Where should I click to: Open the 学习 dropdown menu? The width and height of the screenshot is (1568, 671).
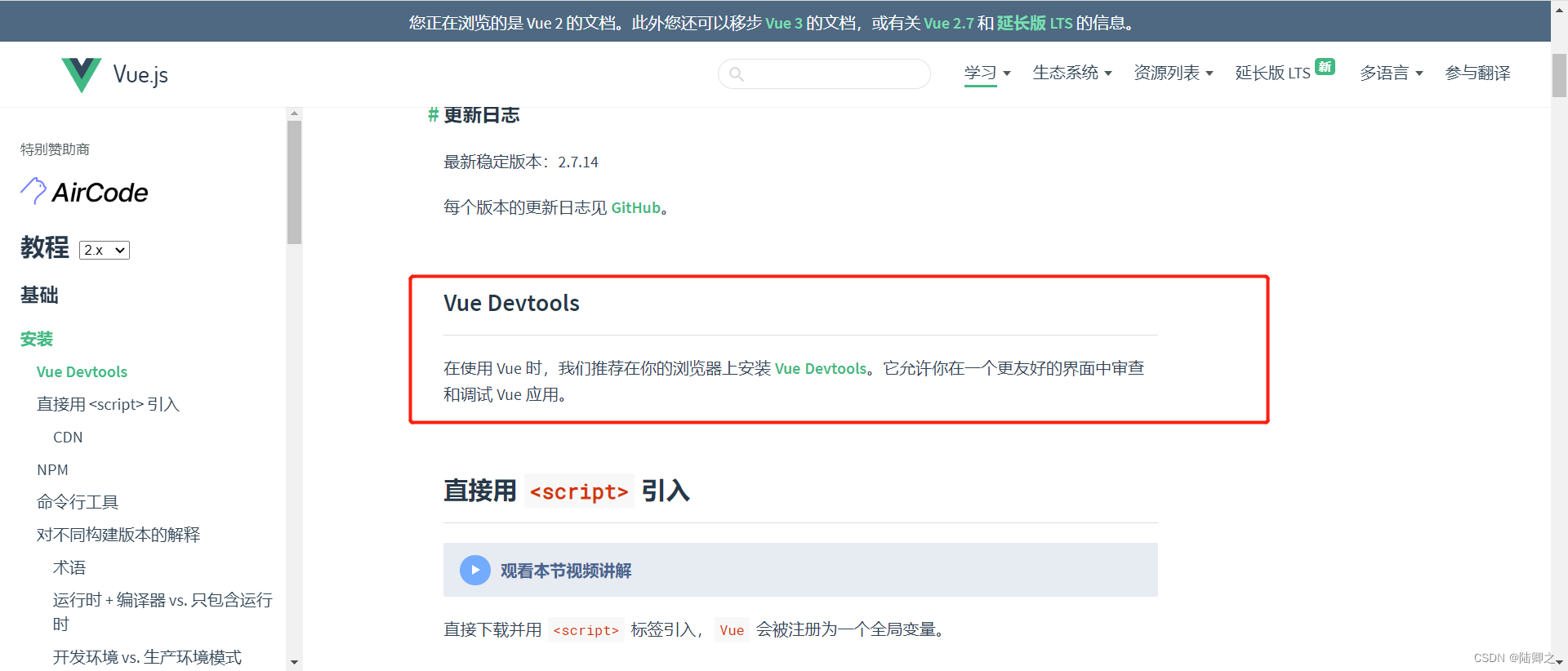click(x=987, y=73)
